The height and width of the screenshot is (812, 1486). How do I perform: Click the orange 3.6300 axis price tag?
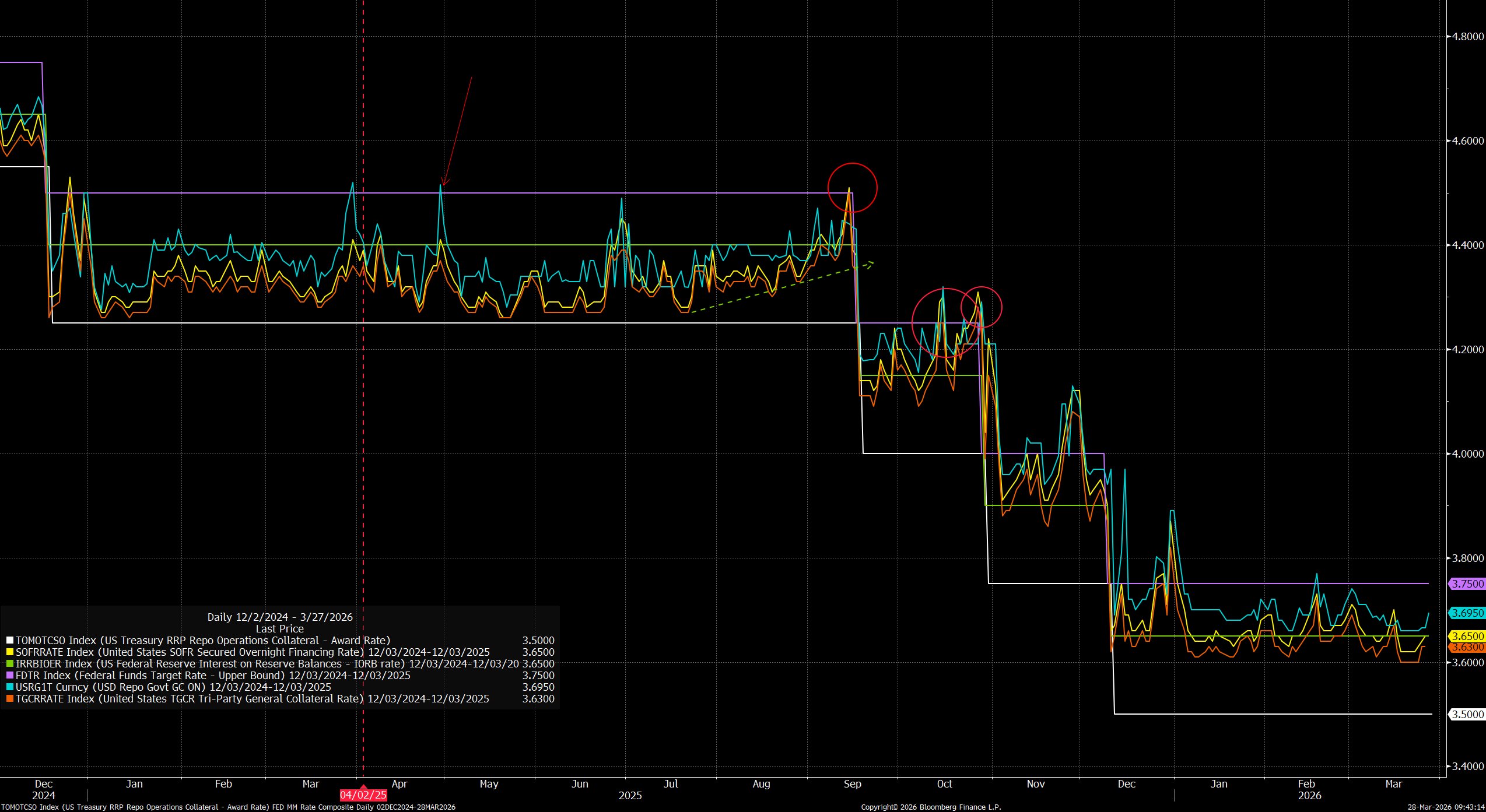pyautogui.click(x=1467, y=647)
